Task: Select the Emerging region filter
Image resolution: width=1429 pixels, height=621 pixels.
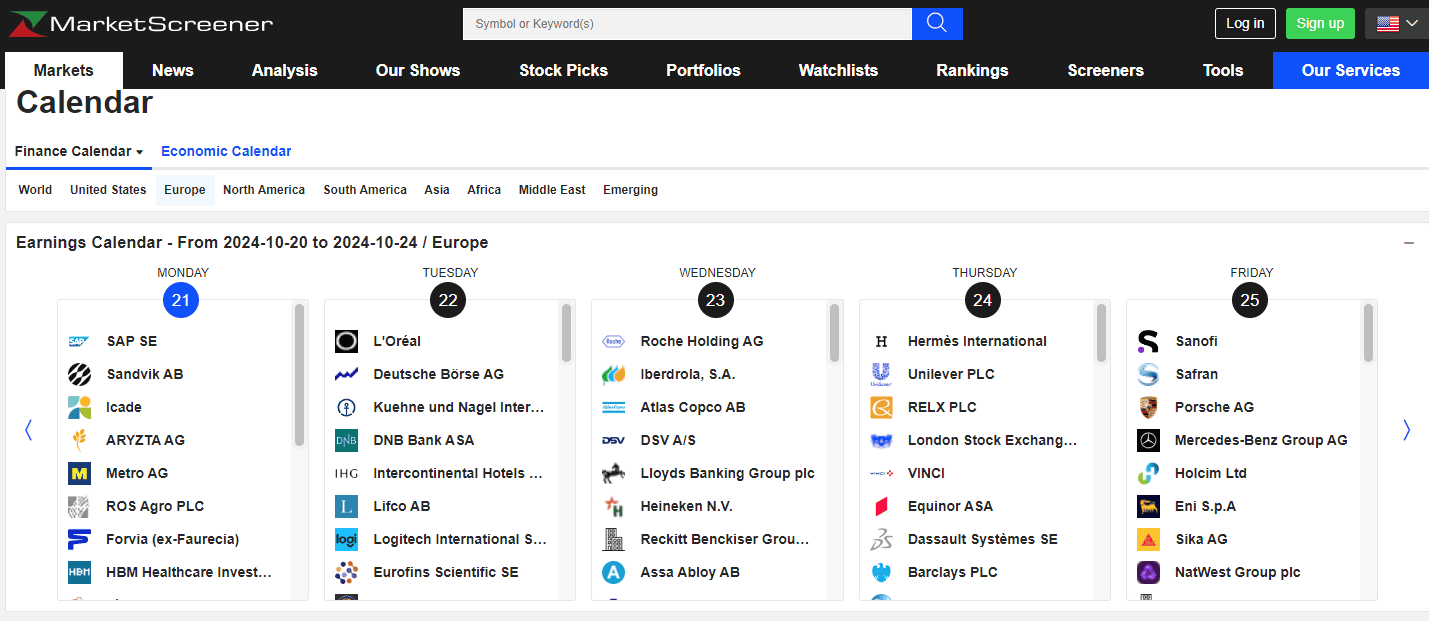Action: [630, 190]
